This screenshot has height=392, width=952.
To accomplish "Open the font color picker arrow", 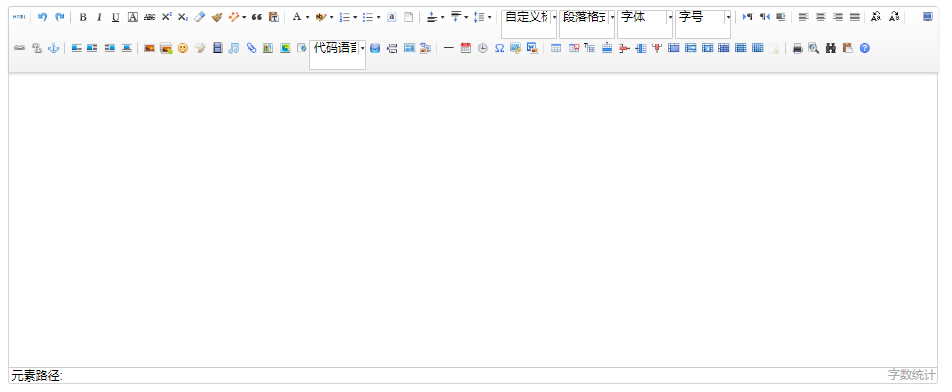I will point(307,17).
